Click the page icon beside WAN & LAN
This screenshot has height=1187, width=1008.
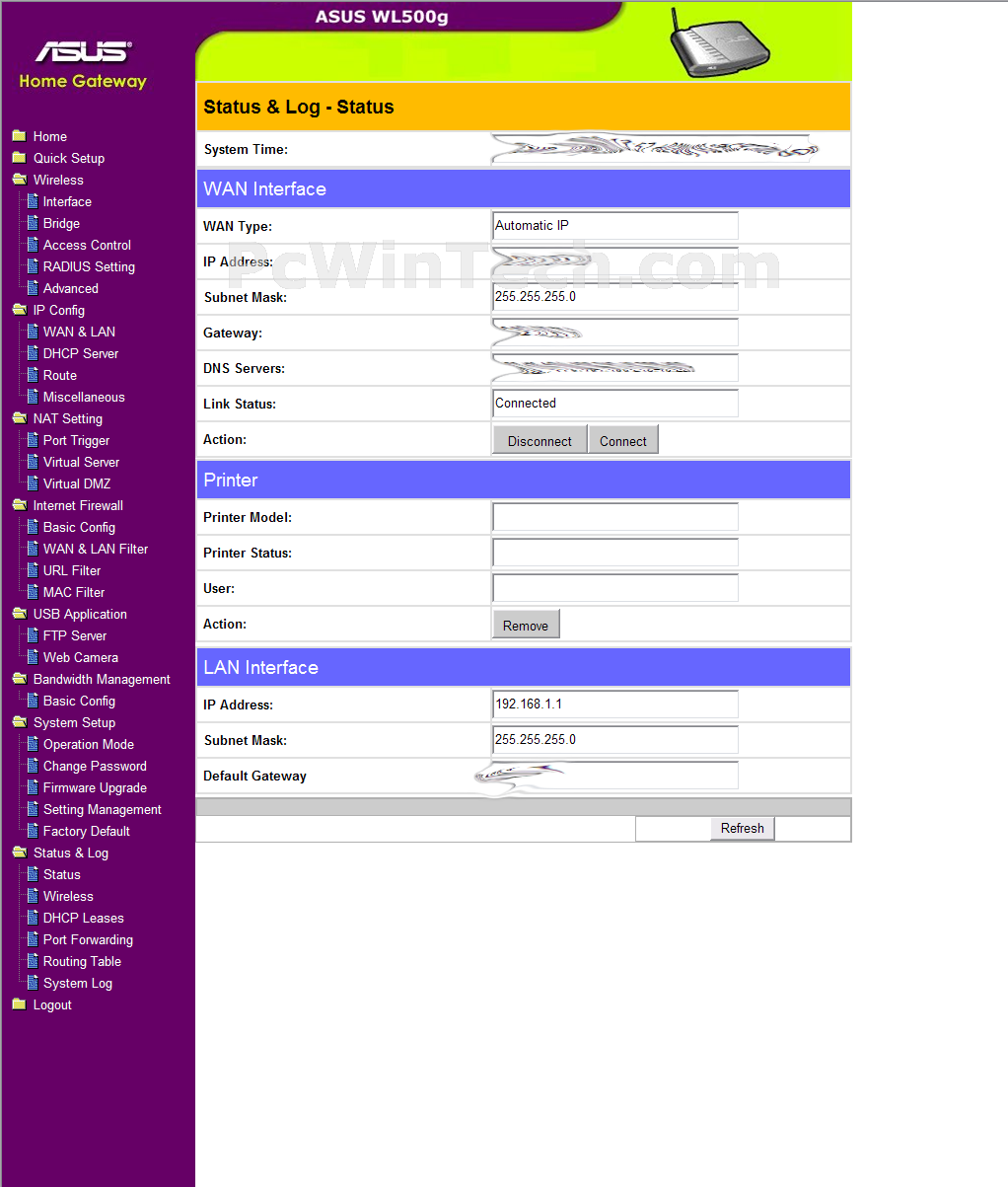tap(33, 332)
